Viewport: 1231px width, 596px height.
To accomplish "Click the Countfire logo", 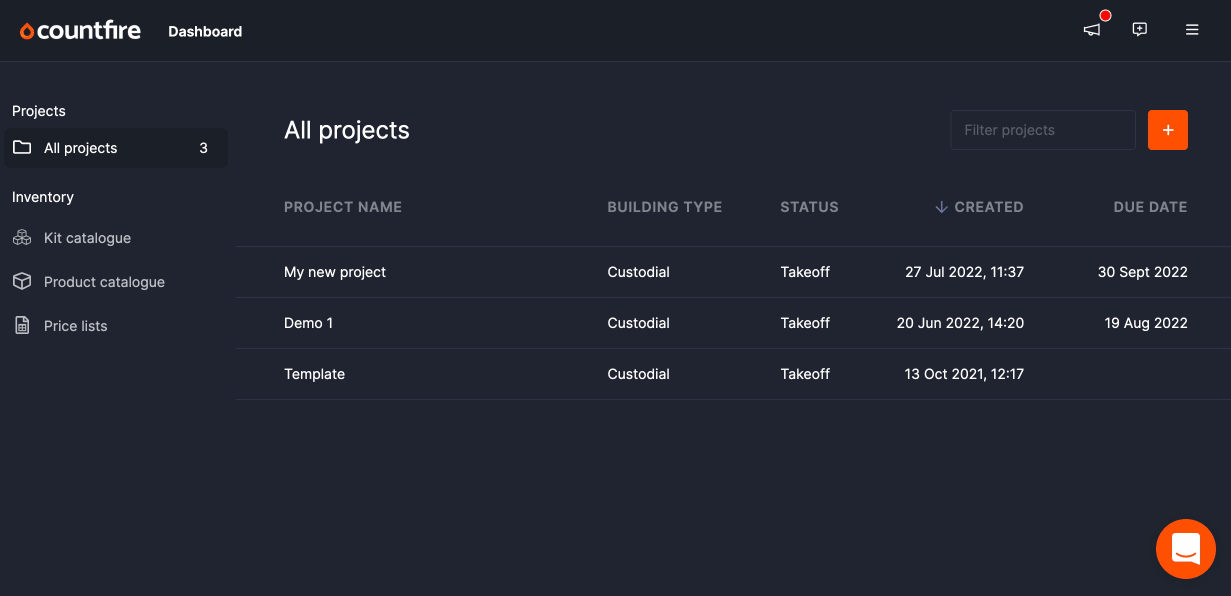I will point(80,31).
